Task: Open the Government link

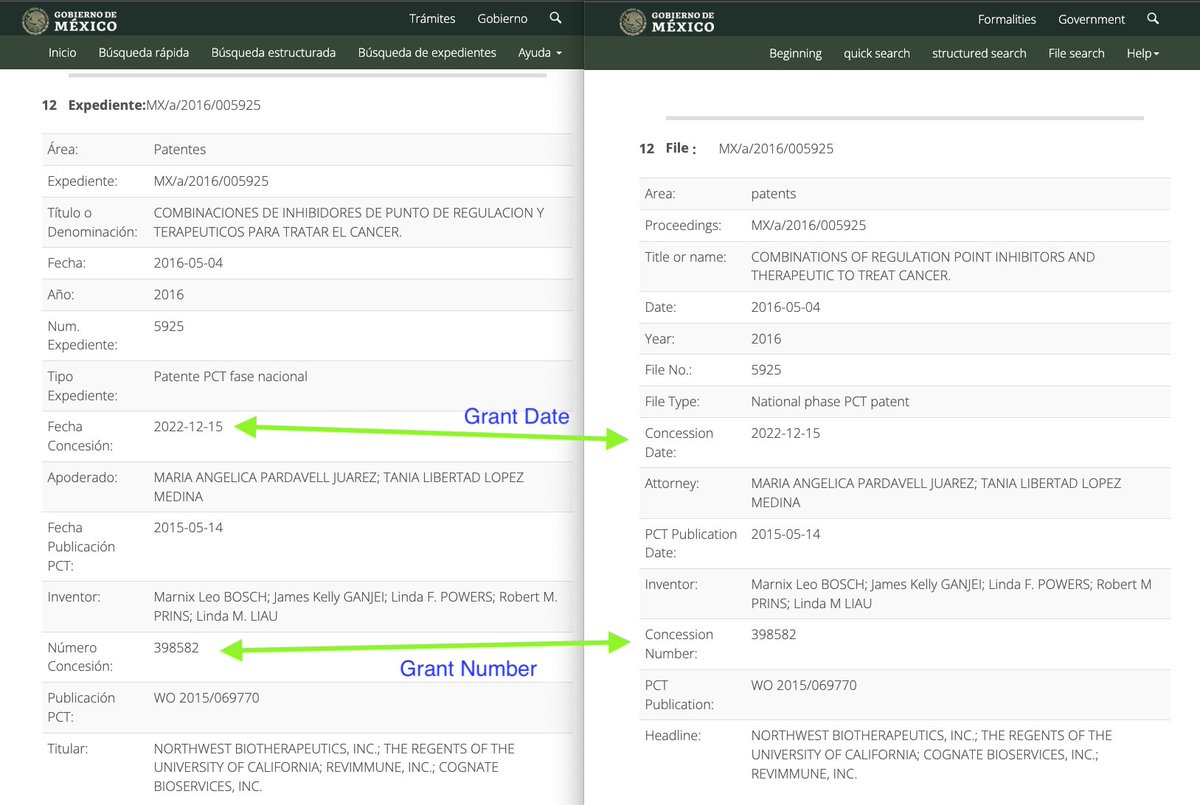Action: (1092, 20)
